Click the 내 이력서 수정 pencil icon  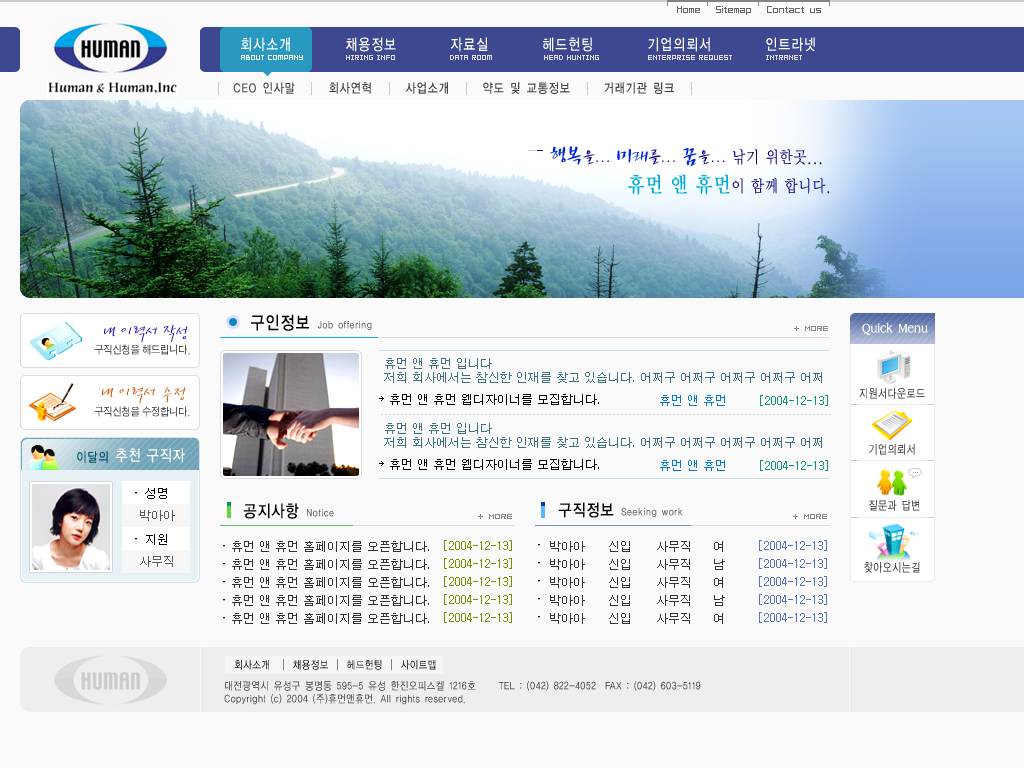point(52,402)
